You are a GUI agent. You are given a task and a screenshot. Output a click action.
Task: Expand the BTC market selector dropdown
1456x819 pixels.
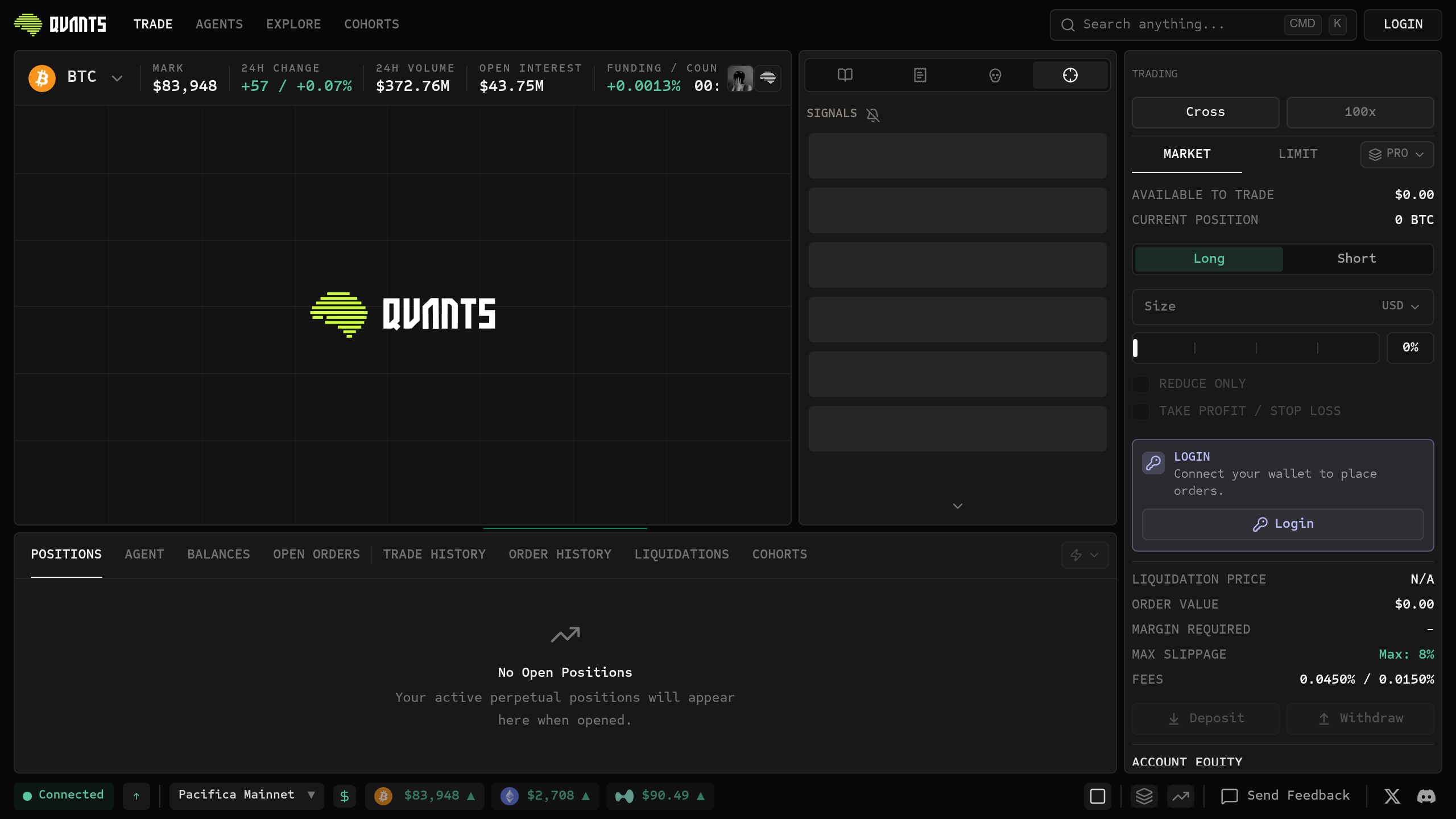tap(76, 78)
